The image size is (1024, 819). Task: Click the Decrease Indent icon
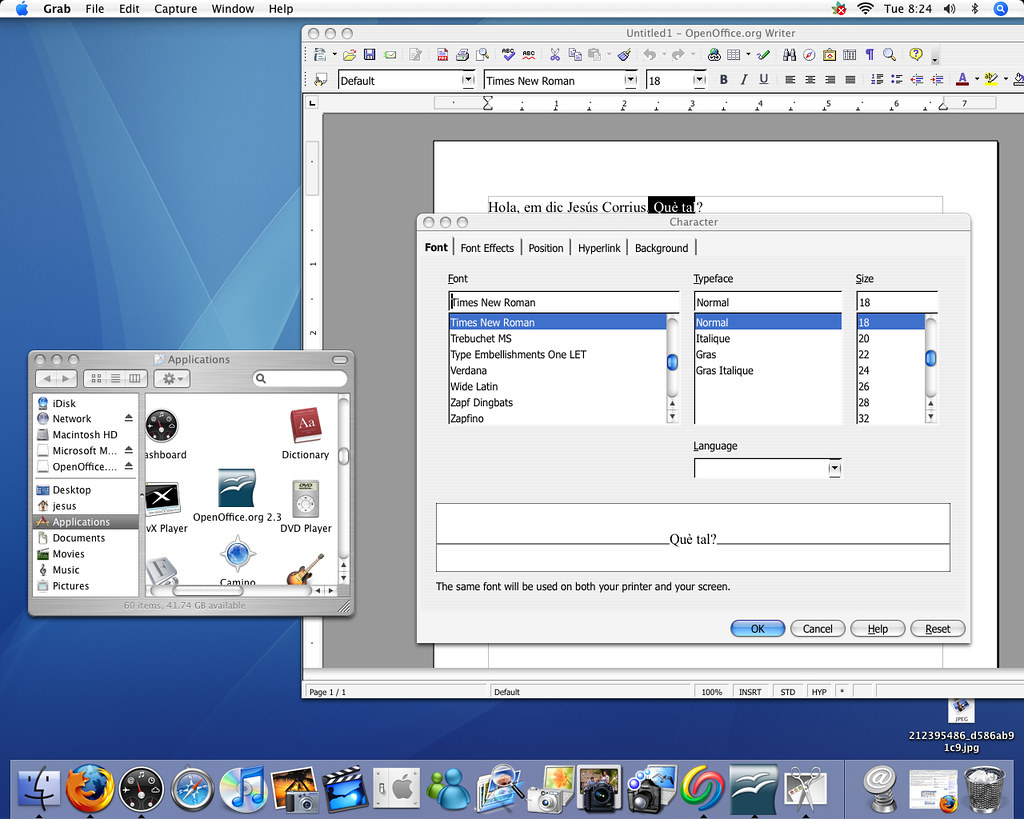click(x=917, y=80)
